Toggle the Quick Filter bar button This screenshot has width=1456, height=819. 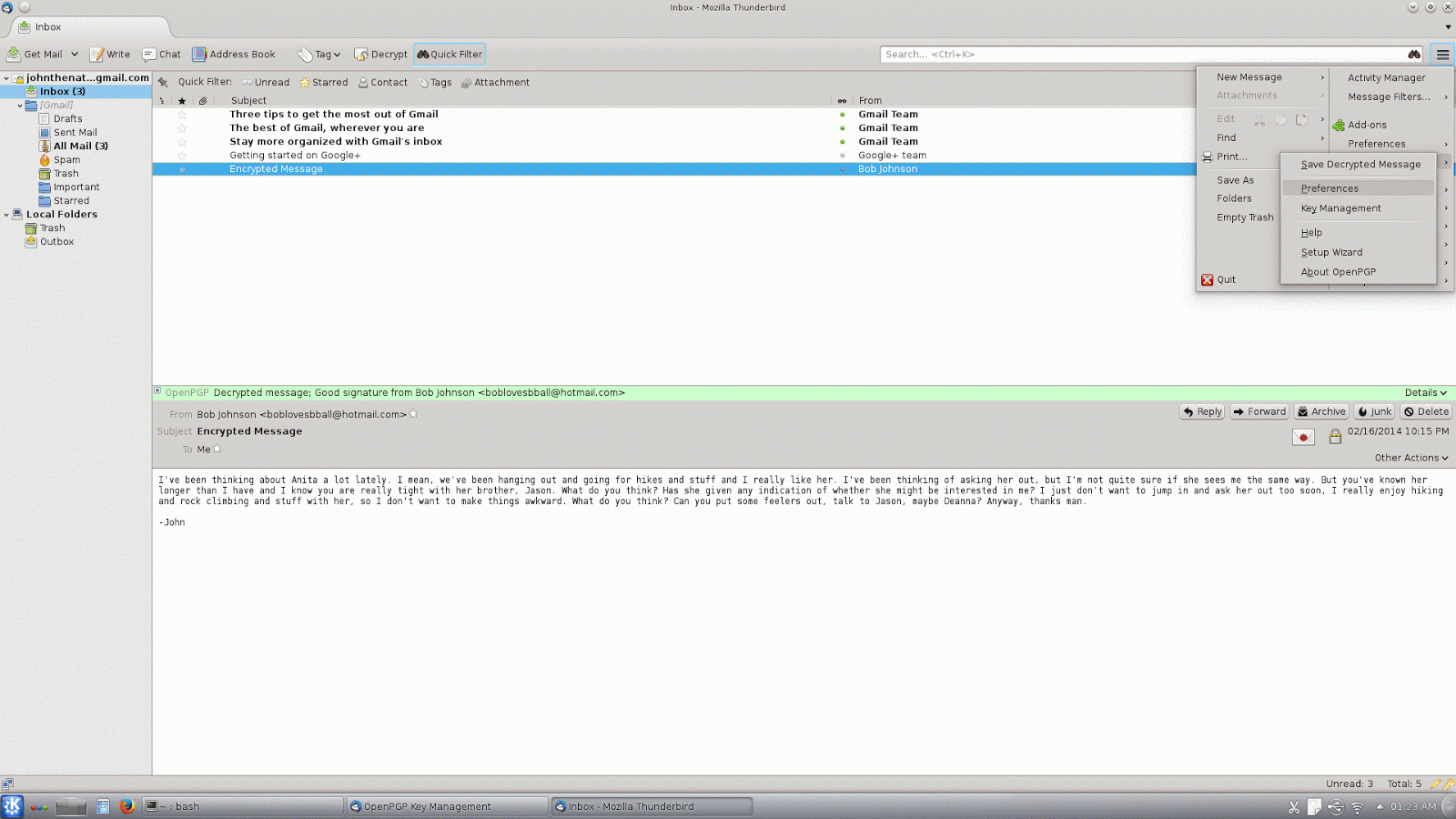pyautogui.click(x=450, y=55)
